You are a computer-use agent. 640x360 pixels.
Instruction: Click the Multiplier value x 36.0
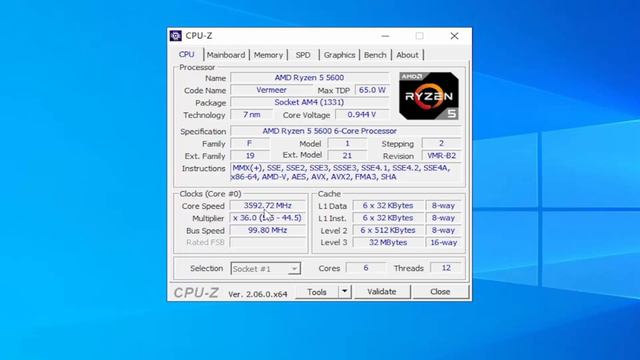267,218
